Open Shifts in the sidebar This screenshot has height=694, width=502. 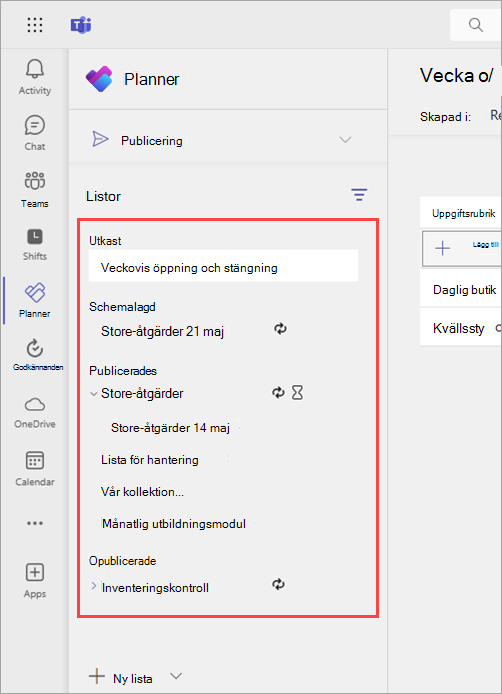(35, 245)
